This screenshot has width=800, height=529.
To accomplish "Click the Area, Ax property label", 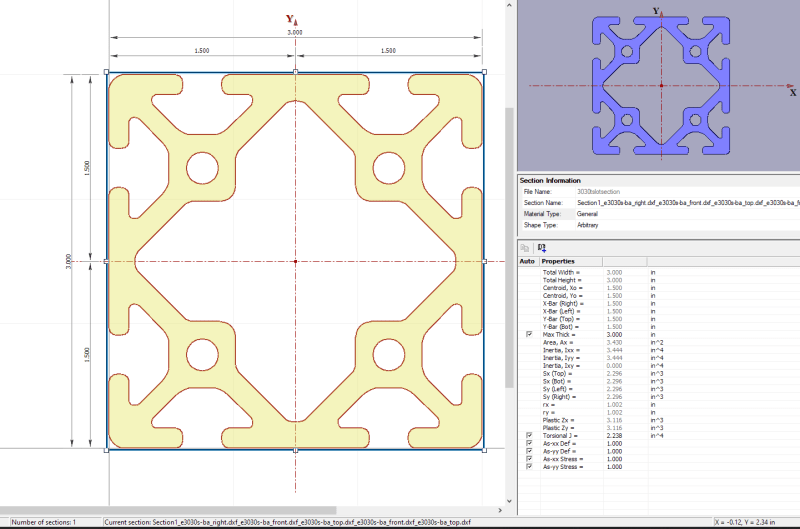I will 558,342.
